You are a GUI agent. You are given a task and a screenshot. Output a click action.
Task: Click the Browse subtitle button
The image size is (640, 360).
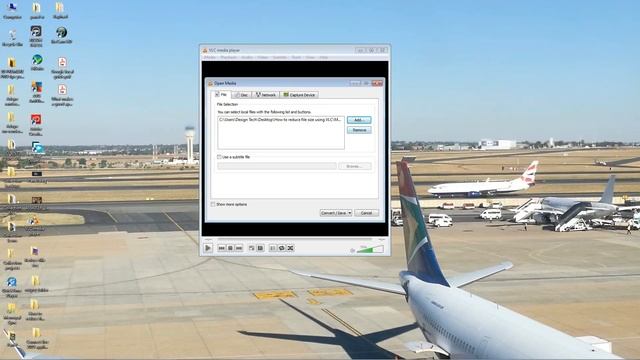(x=355, y=166)
